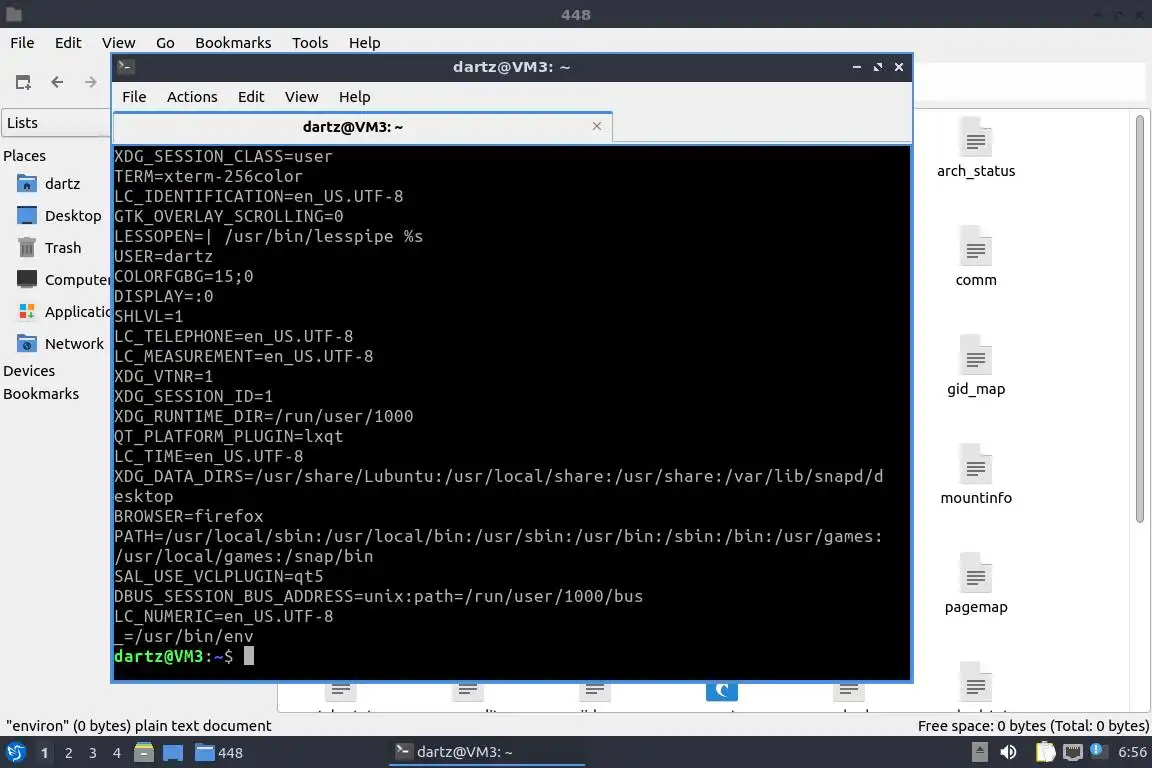Close the dartz@VM3 terminal tab
The width and height of the screenshot is (1152, 768).
[597, 126]
